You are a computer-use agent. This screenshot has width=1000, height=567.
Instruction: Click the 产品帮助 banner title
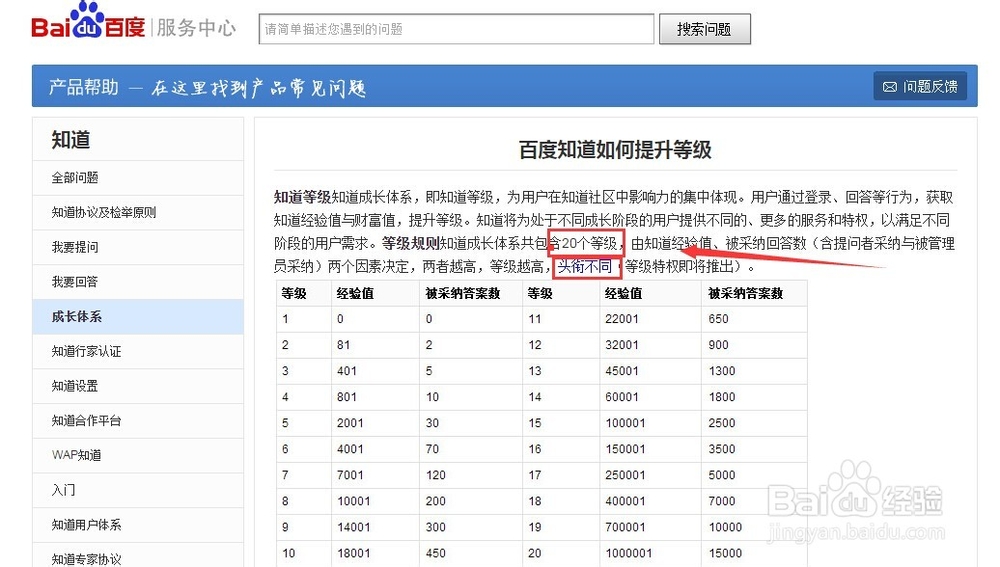[84, 87]
